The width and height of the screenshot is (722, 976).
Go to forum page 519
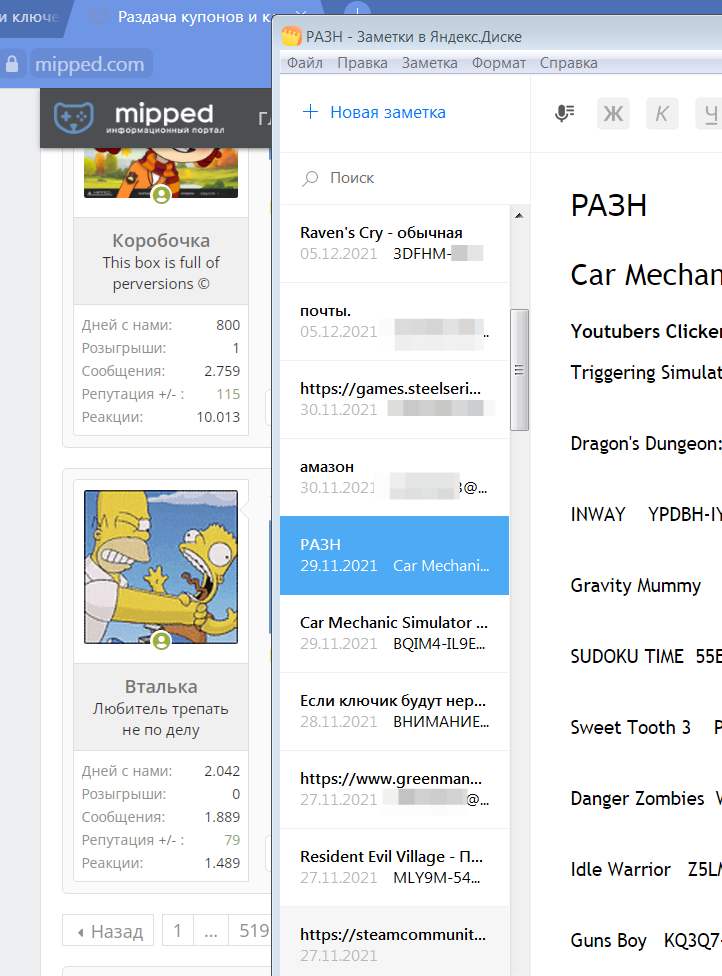(251, 931)
